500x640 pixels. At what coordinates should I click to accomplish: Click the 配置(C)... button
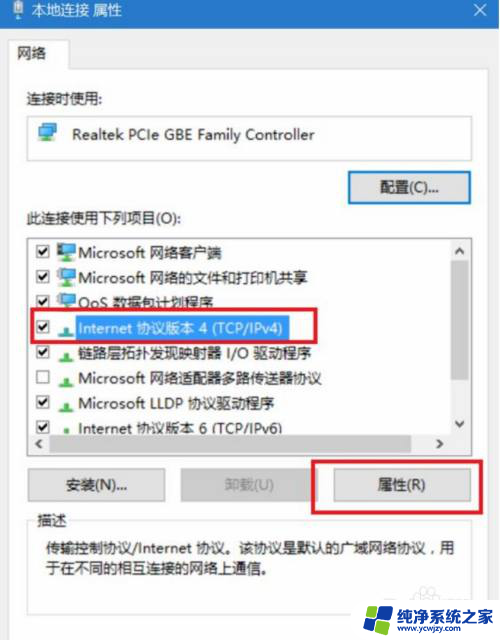(409, 187)
